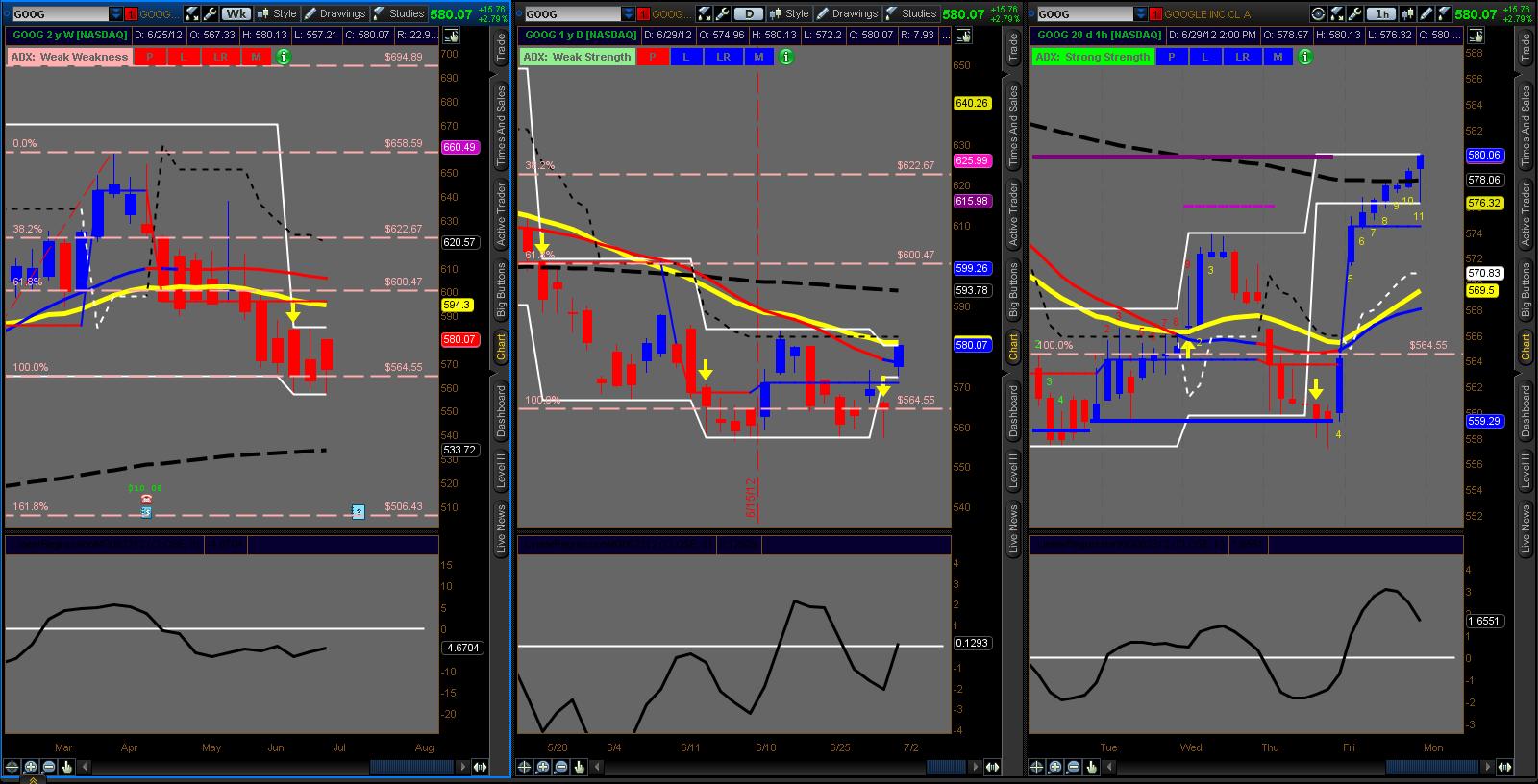
Task: Click the studies flask icon in hourly chart toolbar
Action: click(x=1444, y=13)
